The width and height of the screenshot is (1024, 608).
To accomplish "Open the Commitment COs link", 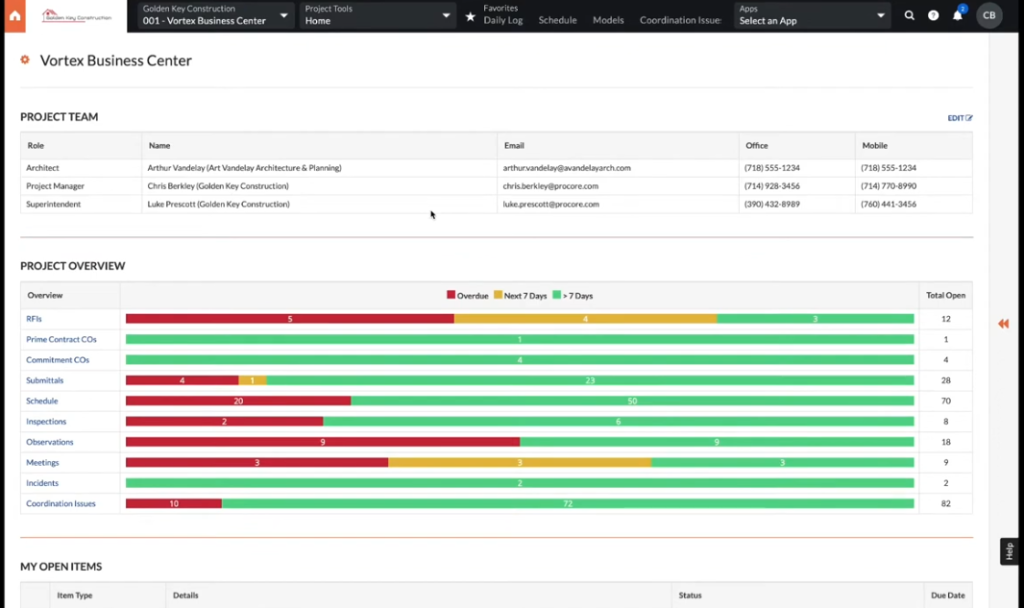I will (x=57, y=360).
